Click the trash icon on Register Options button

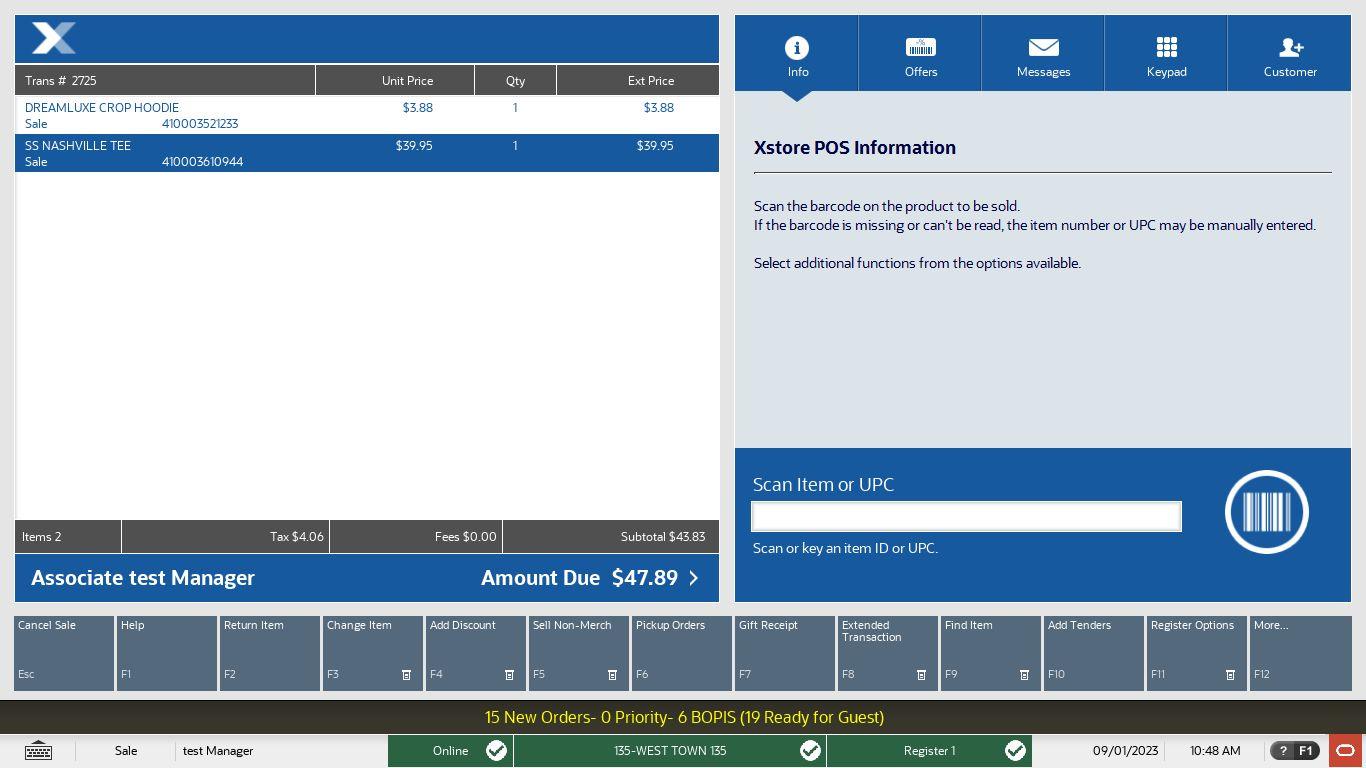coord(1230,675)
